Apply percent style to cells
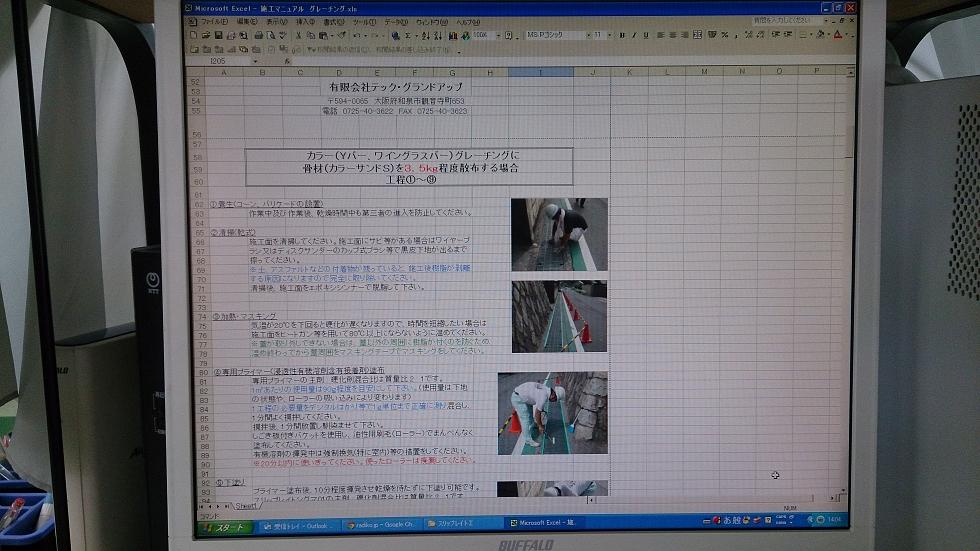980x551 pixels. point(724,35)
